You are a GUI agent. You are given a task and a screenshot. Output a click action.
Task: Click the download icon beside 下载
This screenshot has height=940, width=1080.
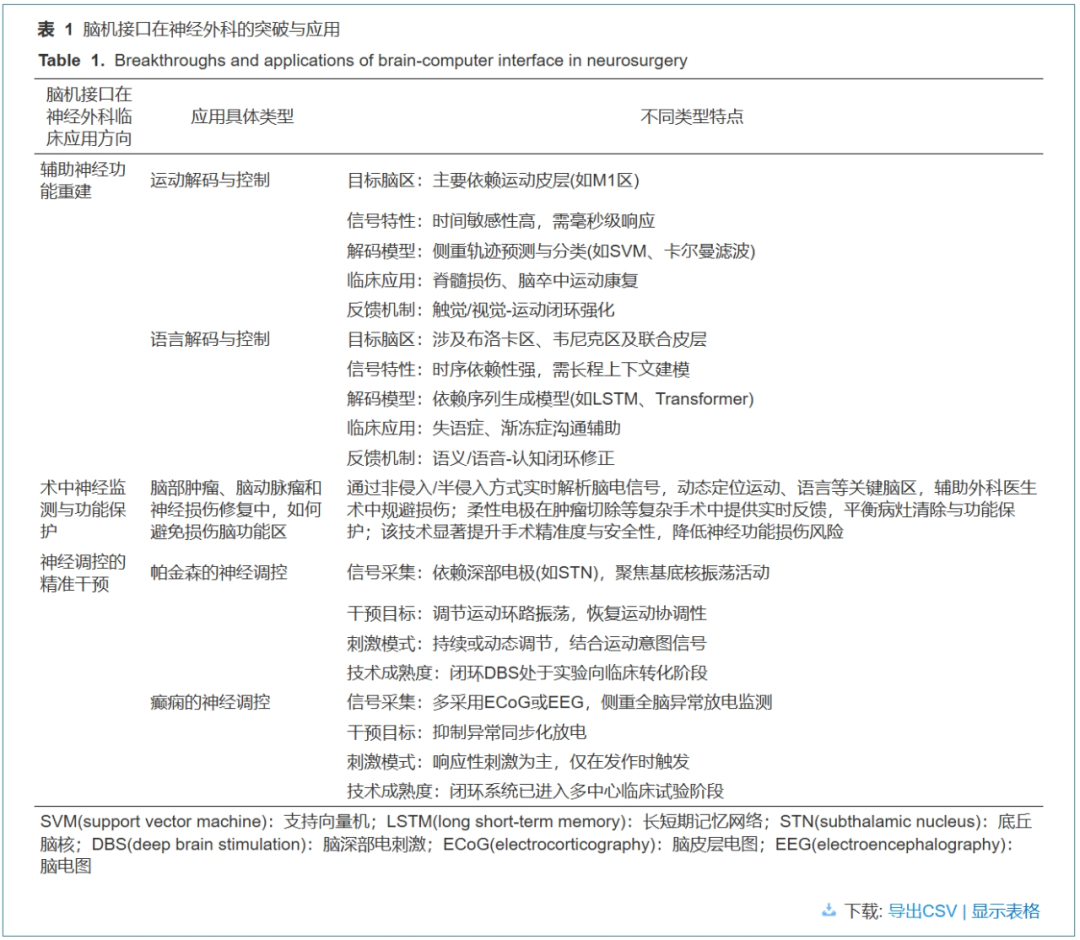tap(829, 911)
